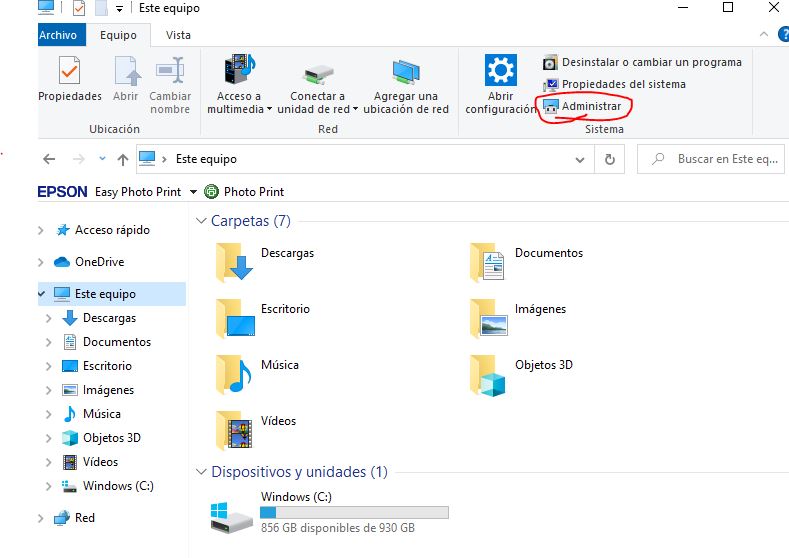Select the Imágenes folder icon
Screen dimensions: 789x558
click(x=488, y=318)
